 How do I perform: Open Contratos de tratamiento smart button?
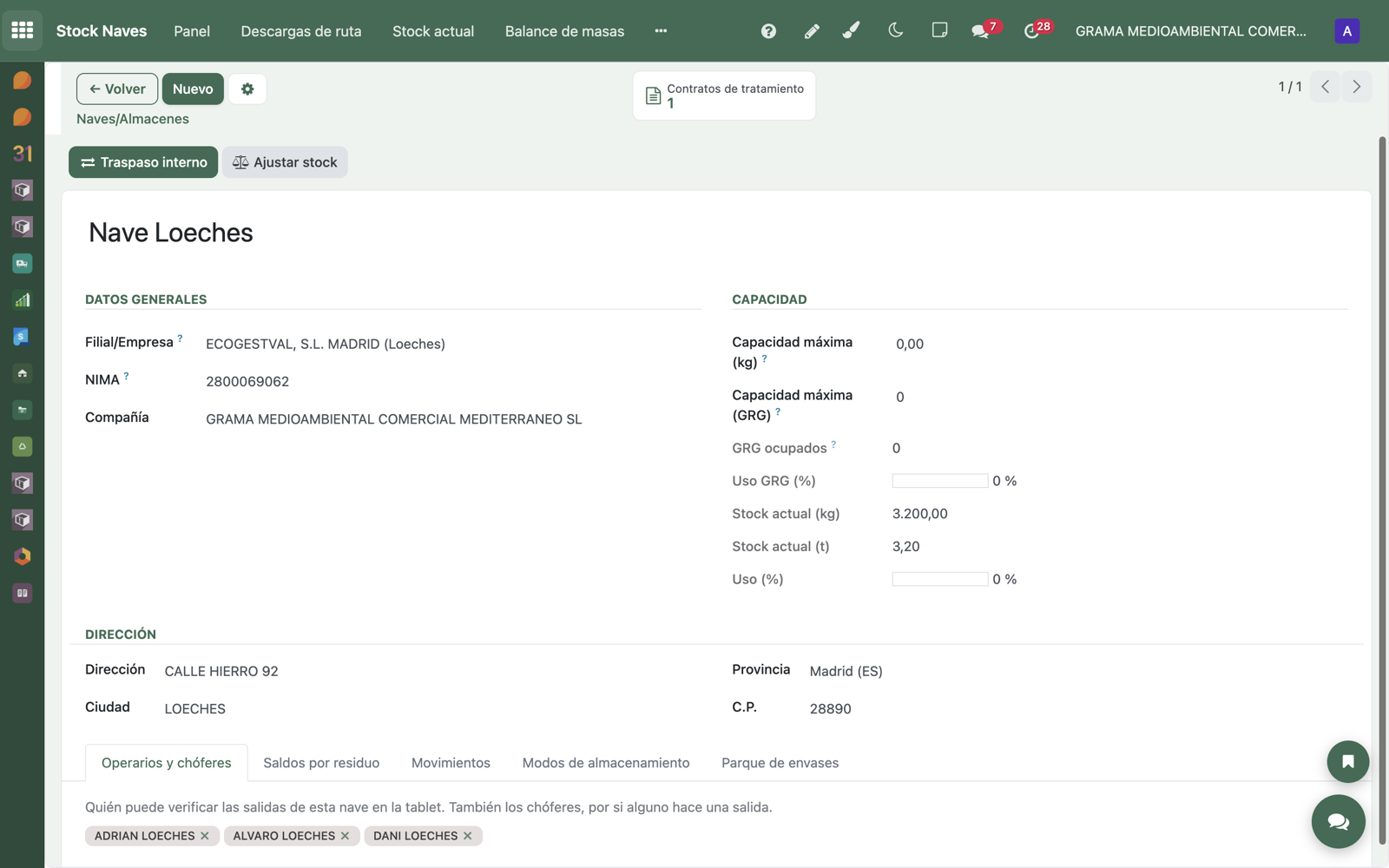tap(724, 95)
